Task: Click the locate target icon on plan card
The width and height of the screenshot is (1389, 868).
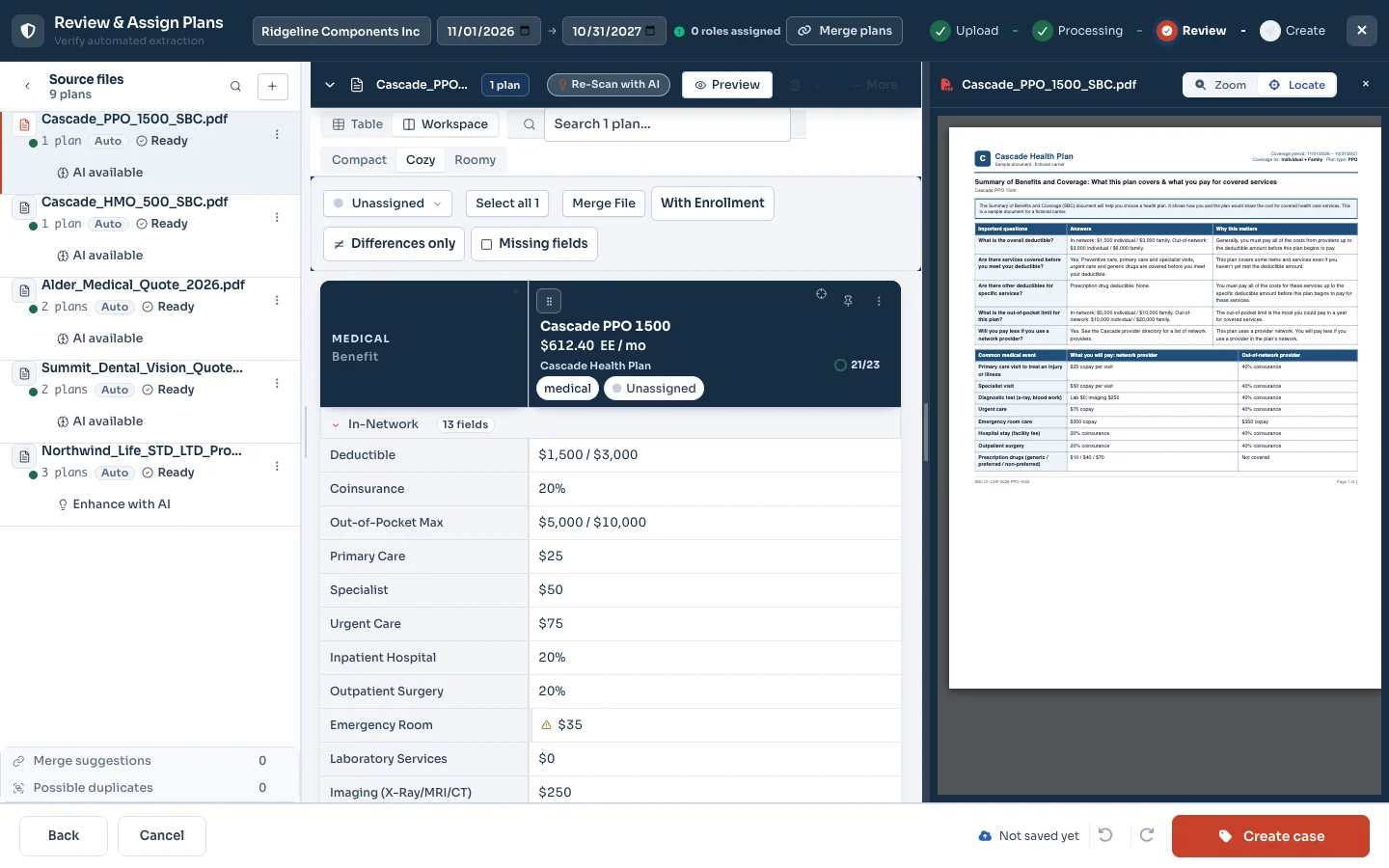Action: [821, 294]
